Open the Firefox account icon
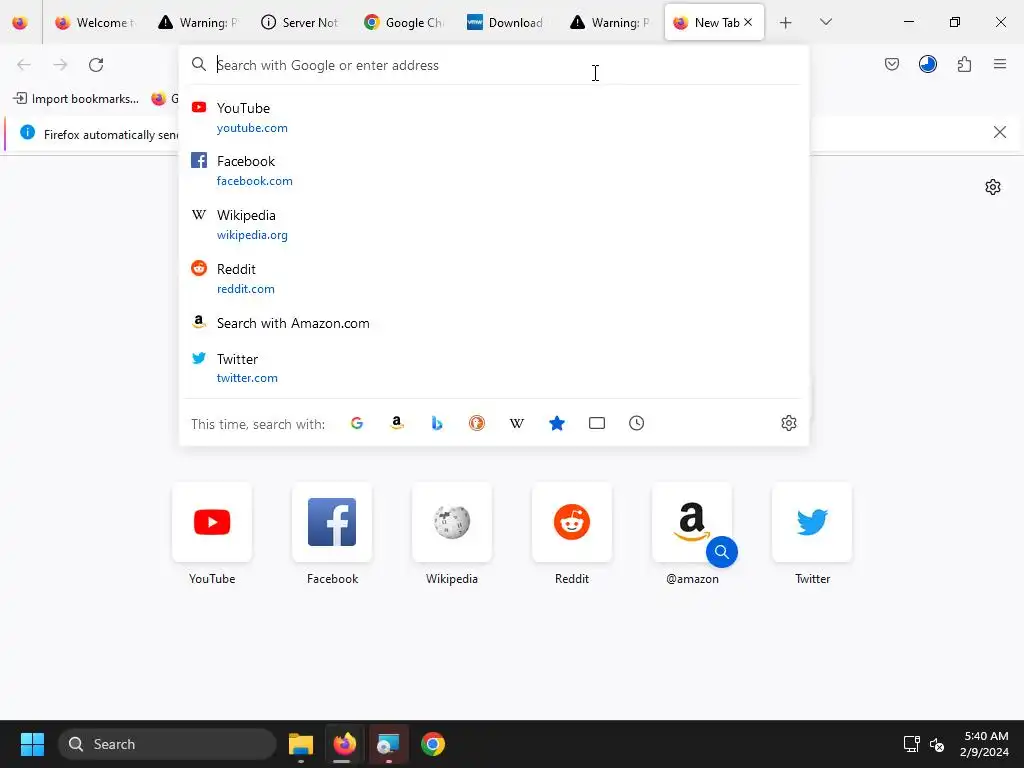Image resolution: width=1024 pixels, height=768 pixels. pyautogui.click(x=927, y=64)
